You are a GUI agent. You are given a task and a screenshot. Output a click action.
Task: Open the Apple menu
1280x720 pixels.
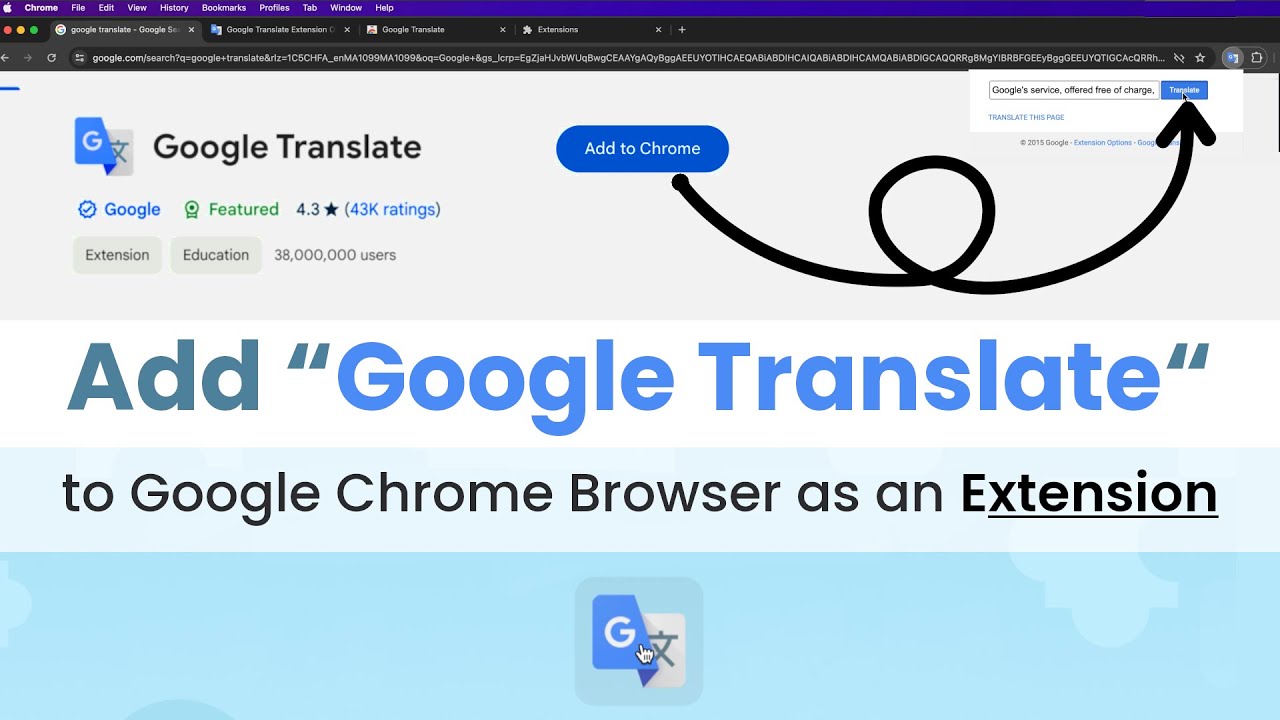pos(8,8)
